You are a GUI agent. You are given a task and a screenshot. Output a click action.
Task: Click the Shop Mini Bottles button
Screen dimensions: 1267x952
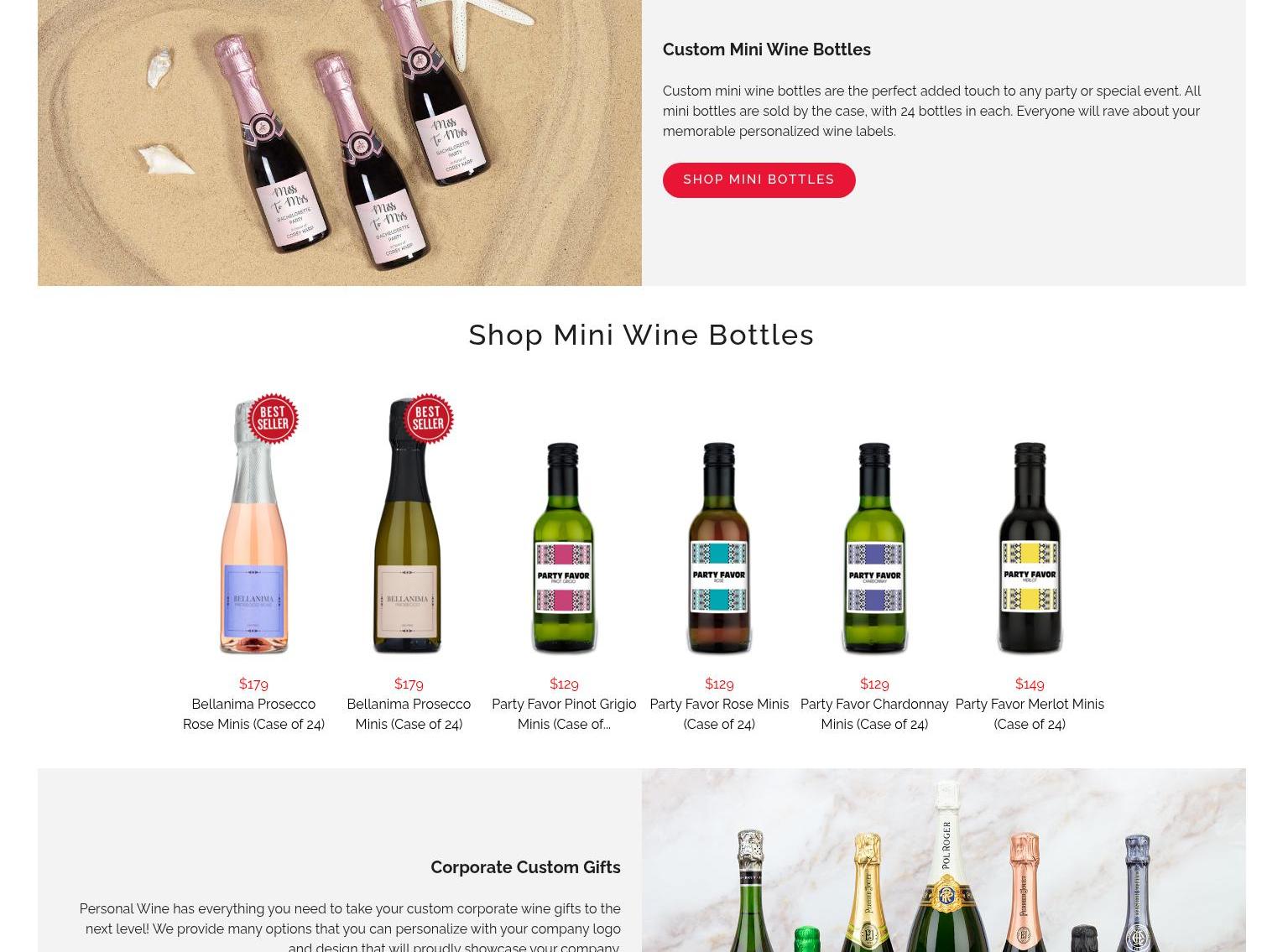759,179
